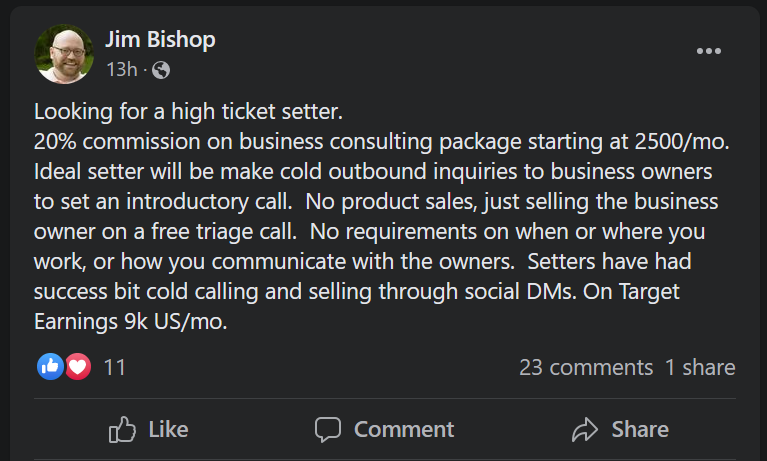Click the curved arrow Share icon
Viewport: 767px width, 461px height.
coord(584,429)
